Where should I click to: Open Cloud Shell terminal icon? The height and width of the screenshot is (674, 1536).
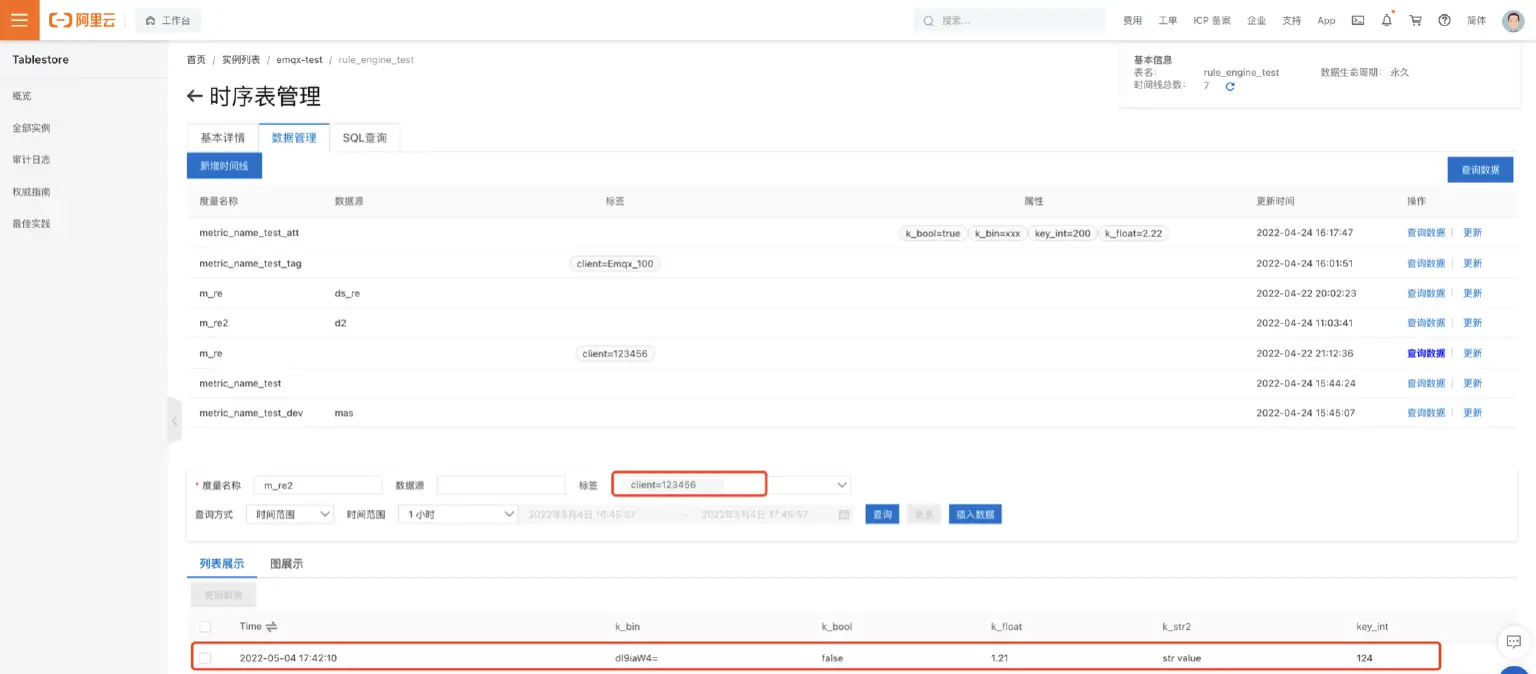pos(1357,20)
